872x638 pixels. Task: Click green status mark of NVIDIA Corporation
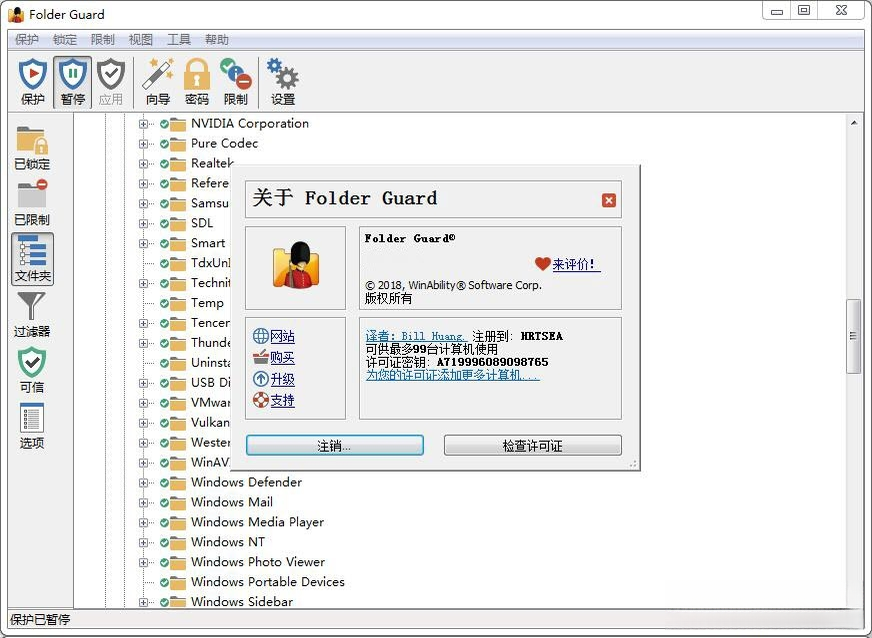coord(164,124)
